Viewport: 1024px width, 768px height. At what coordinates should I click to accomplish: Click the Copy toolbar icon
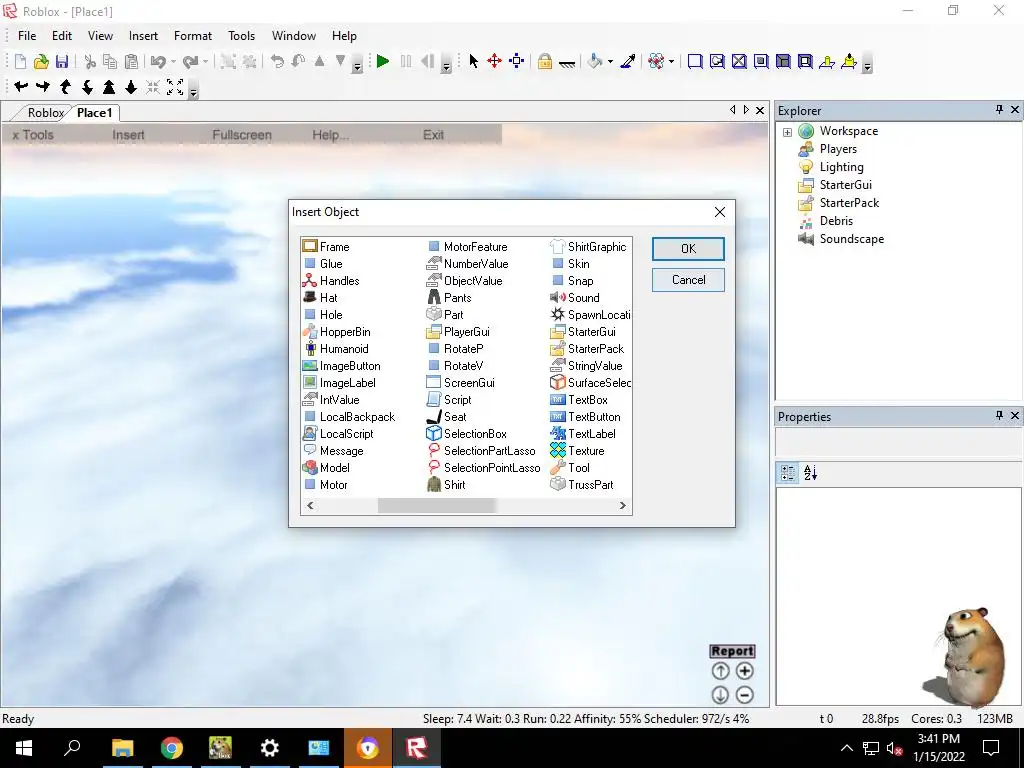(x=110, y=61)
